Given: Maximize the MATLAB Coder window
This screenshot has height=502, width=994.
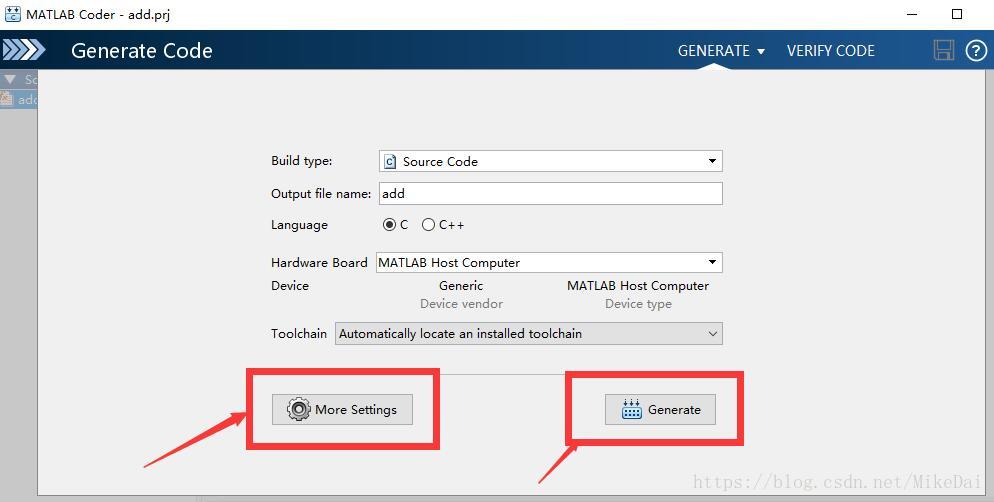Looking at the screenshot, I should tap(956, 14).
